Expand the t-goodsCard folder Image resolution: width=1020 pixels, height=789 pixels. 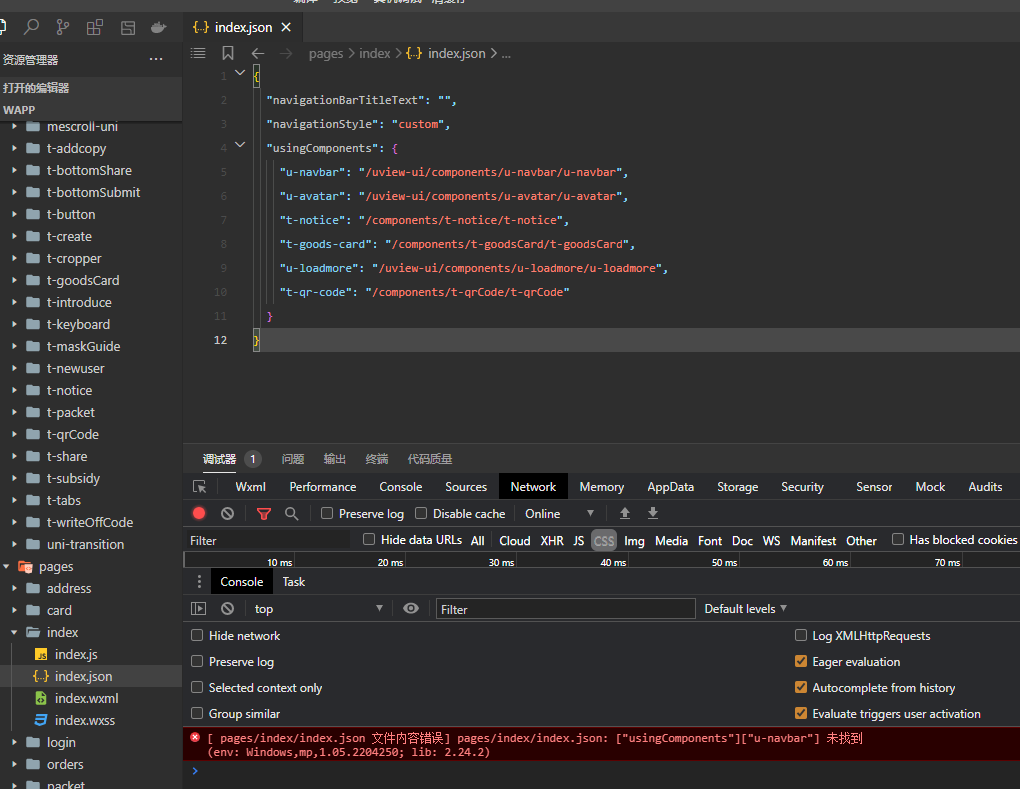tap(82, 280)
